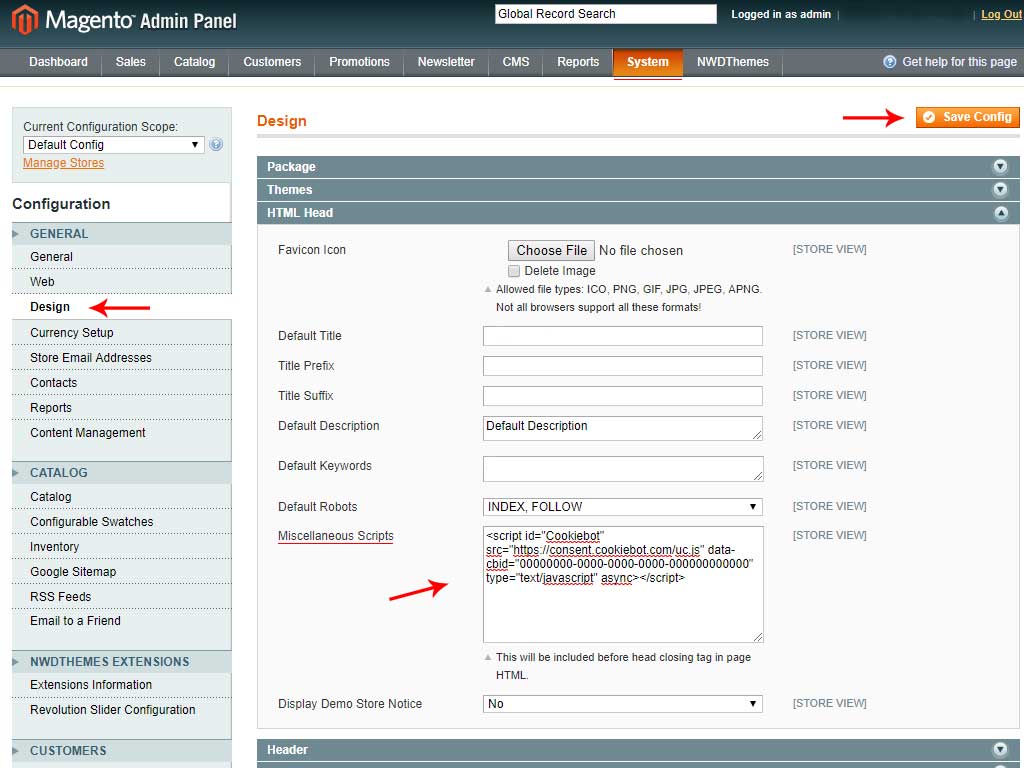The image size is (1024, 768).
Task: Collapse the HTML Head section arrow icon
Action: coord(1000,213)
